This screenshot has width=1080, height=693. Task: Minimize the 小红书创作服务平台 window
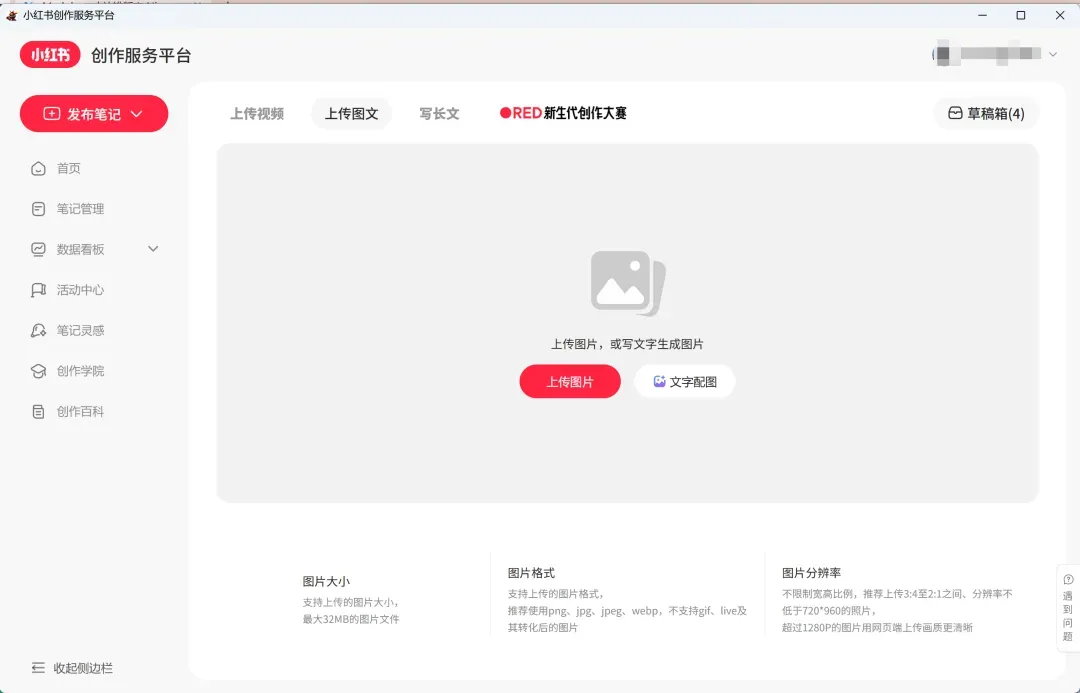[983, 15]
